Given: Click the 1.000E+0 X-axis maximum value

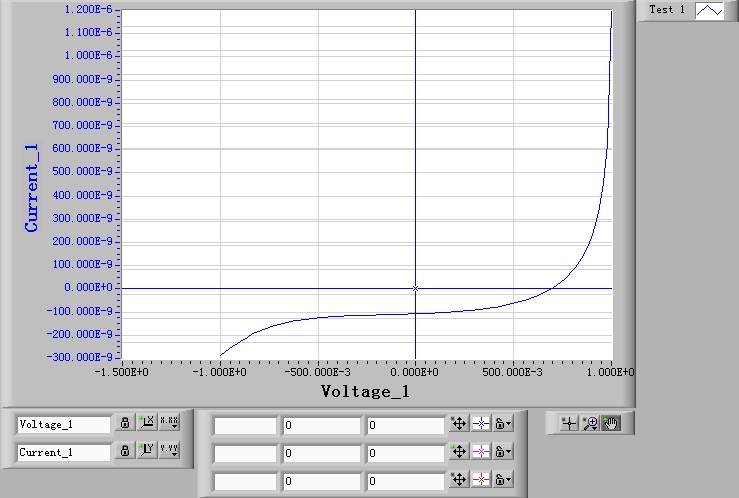Looking at the screenshot, I should (610, 372).
